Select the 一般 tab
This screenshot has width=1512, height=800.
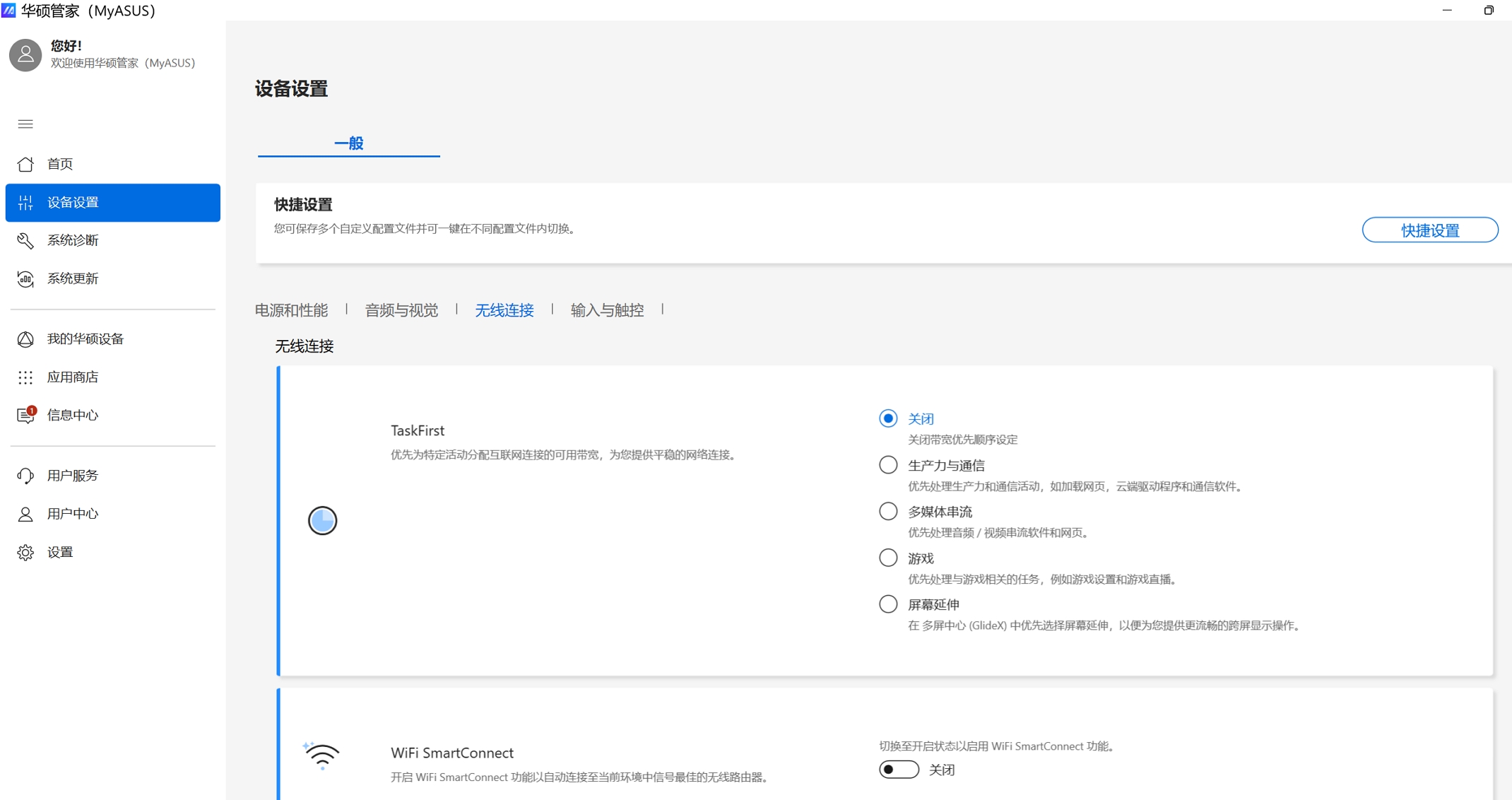click(x=348, y=143)
